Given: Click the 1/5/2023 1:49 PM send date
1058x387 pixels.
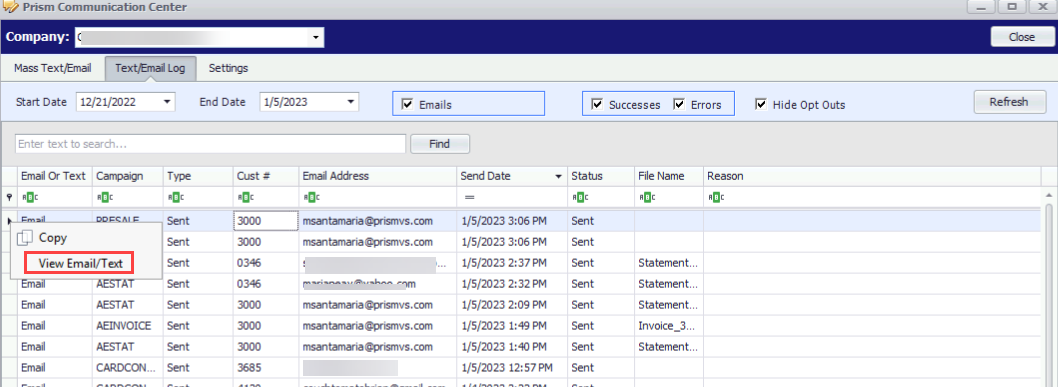Looking at the screenshot, I should tap(512, 326).
